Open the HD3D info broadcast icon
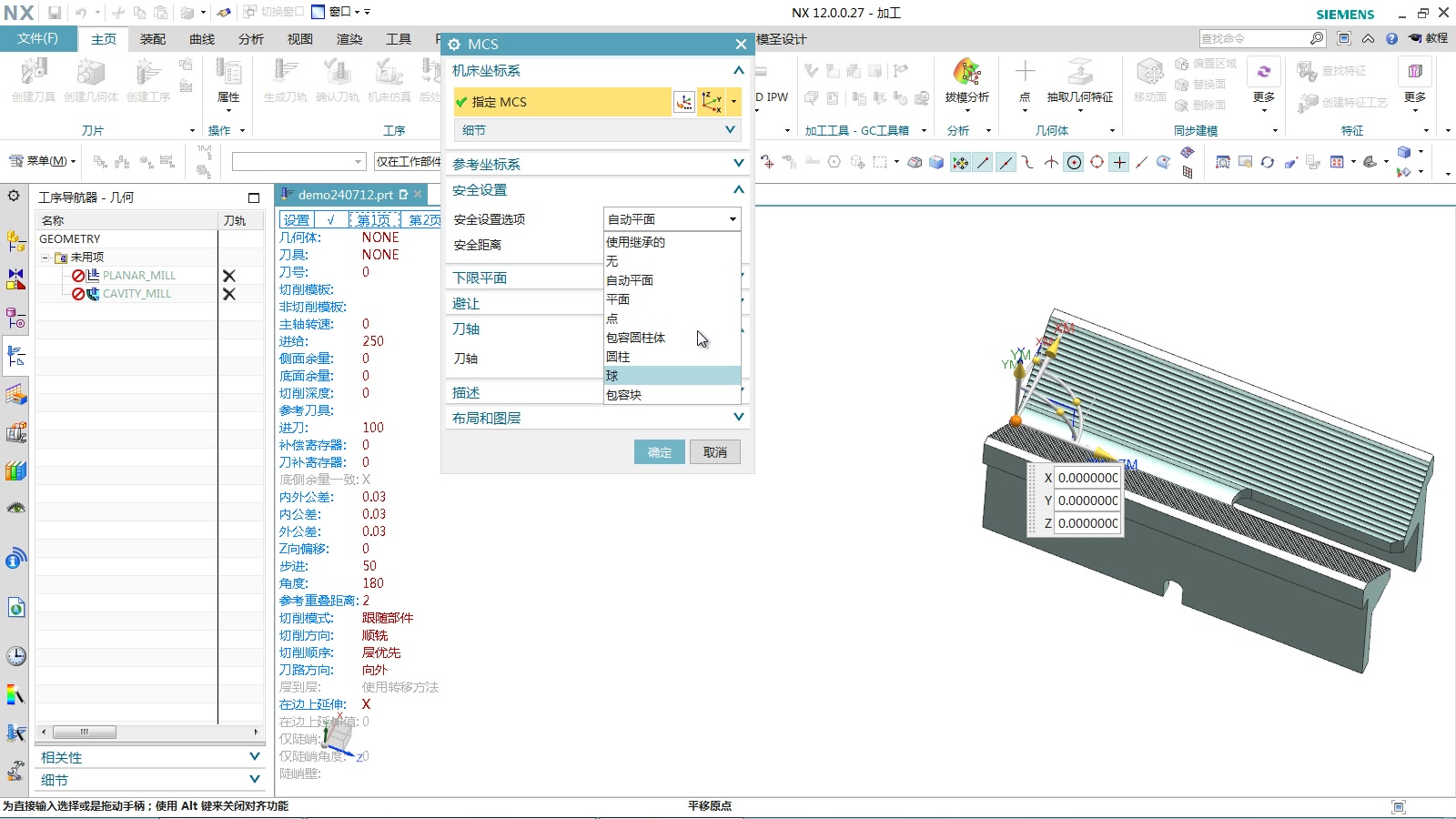The image size is (1456, 819). click(15, 558)
